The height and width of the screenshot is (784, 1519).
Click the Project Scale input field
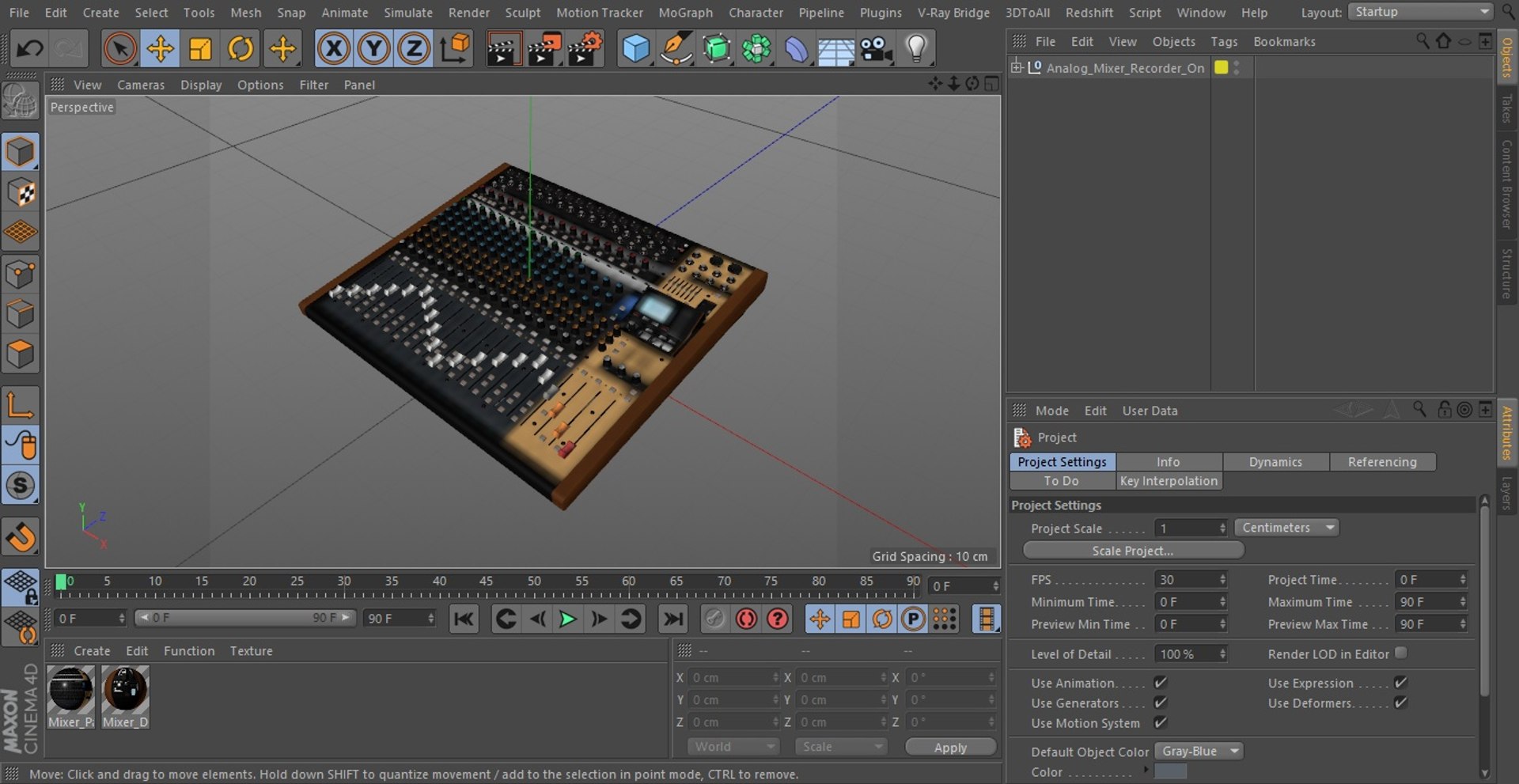point(1185,528)
